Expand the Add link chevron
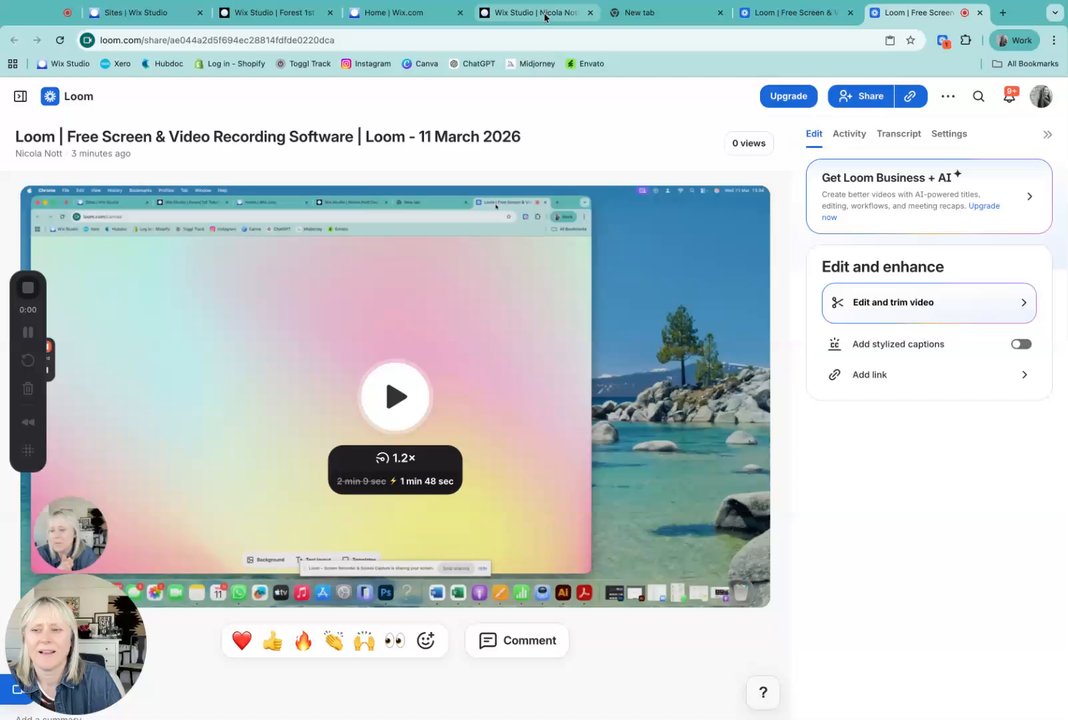 (x=1024, y=375)
